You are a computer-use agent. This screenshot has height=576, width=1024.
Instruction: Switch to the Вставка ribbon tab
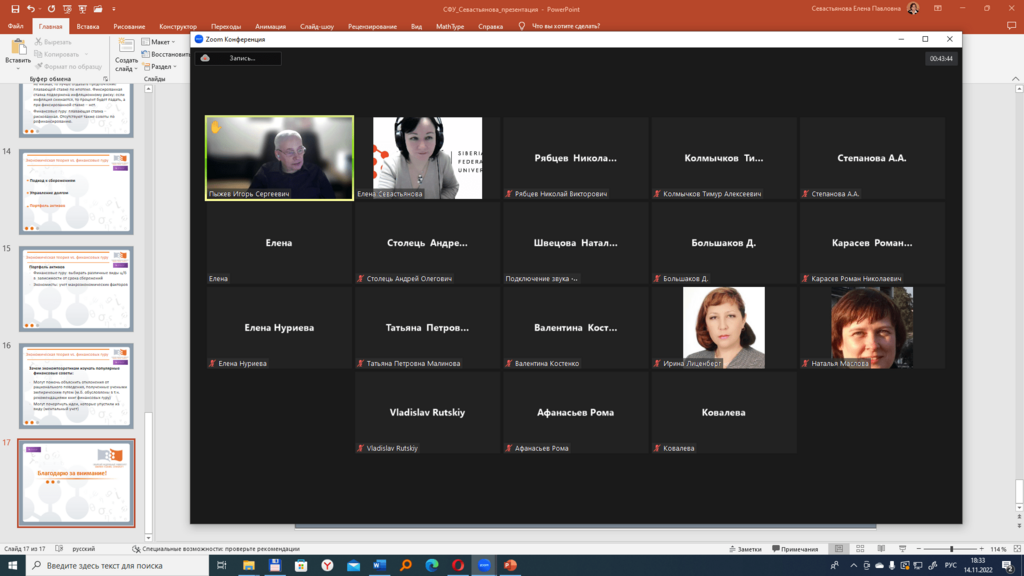[88, 27]
